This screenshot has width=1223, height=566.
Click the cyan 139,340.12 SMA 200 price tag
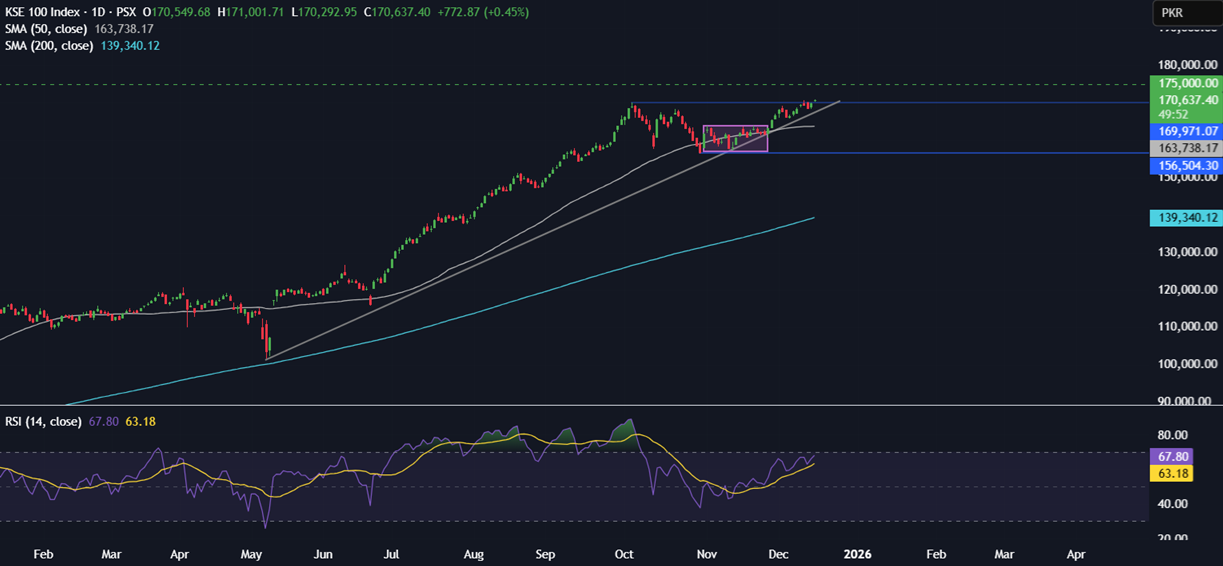point(1187,217)
